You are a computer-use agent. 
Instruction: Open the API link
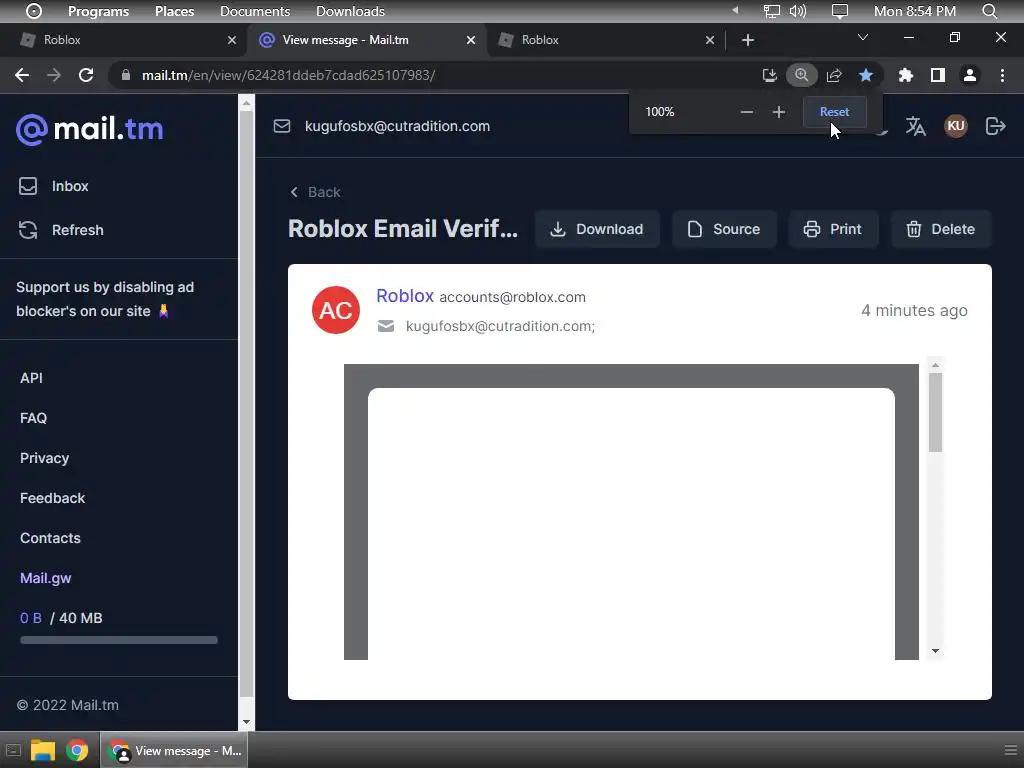(31, 378)
